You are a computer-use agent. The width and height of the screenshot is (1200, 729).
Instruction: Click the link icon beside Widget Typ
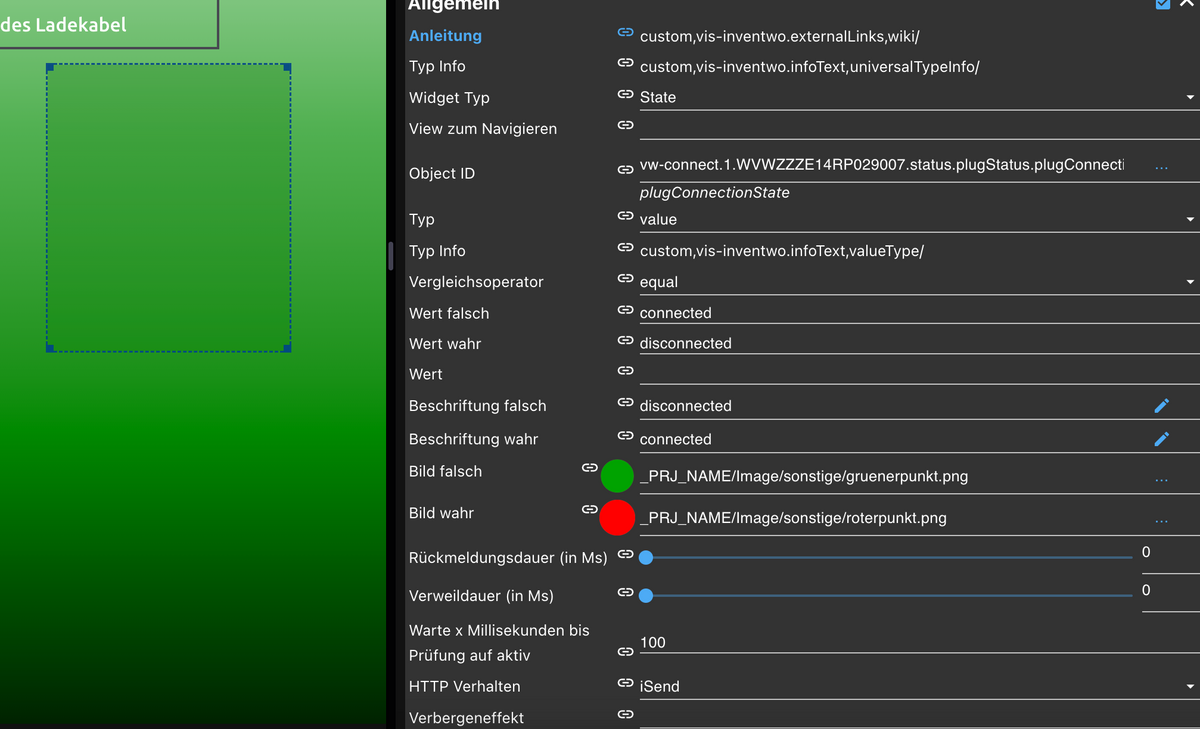click(x=625, y=94)
